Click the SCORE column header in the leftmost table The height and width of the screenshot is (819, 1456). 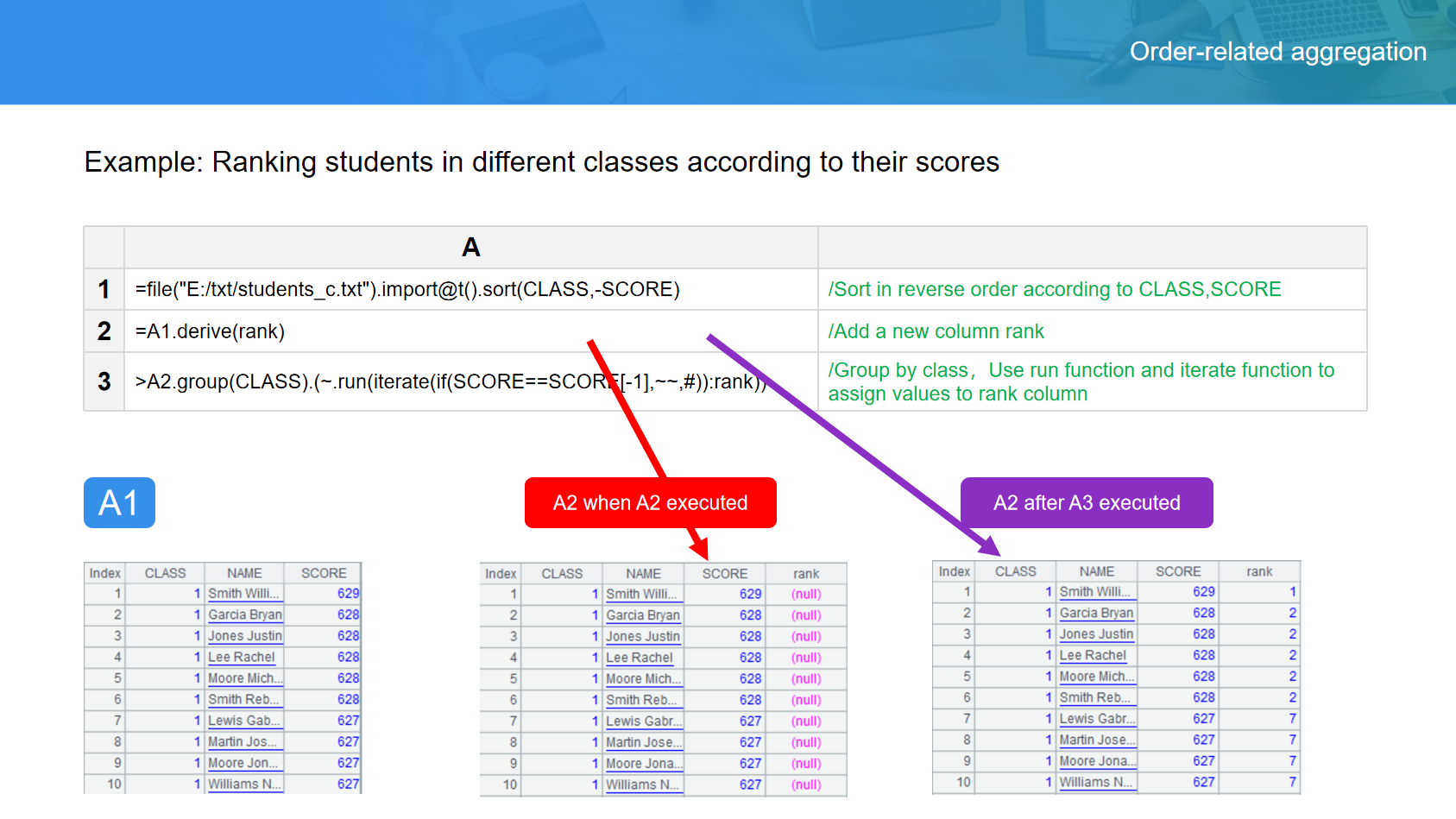click(x=324, y=573)
